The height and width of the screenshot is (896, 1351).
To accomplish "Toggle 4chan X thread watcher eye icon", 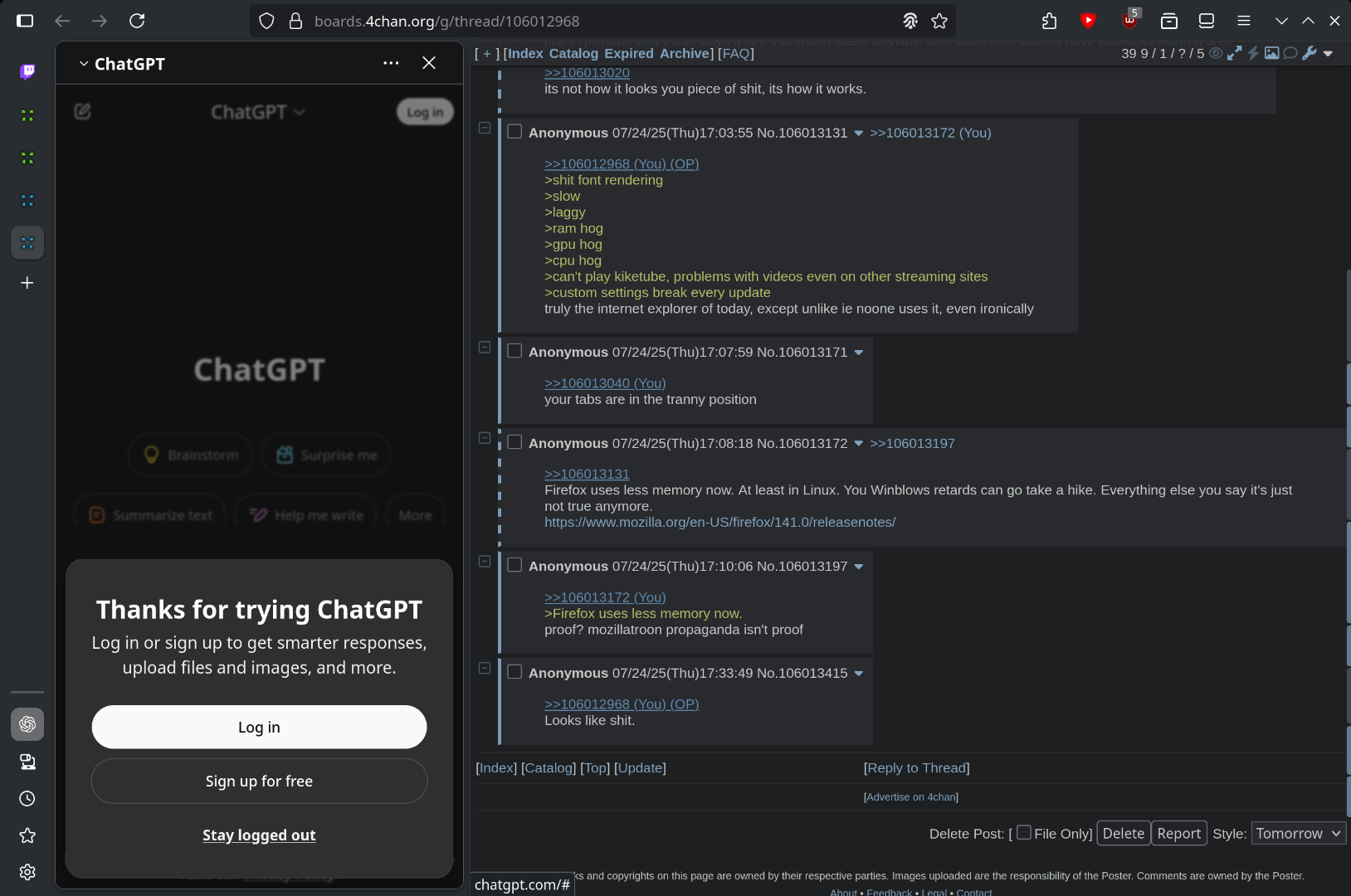I will 1216,53.
